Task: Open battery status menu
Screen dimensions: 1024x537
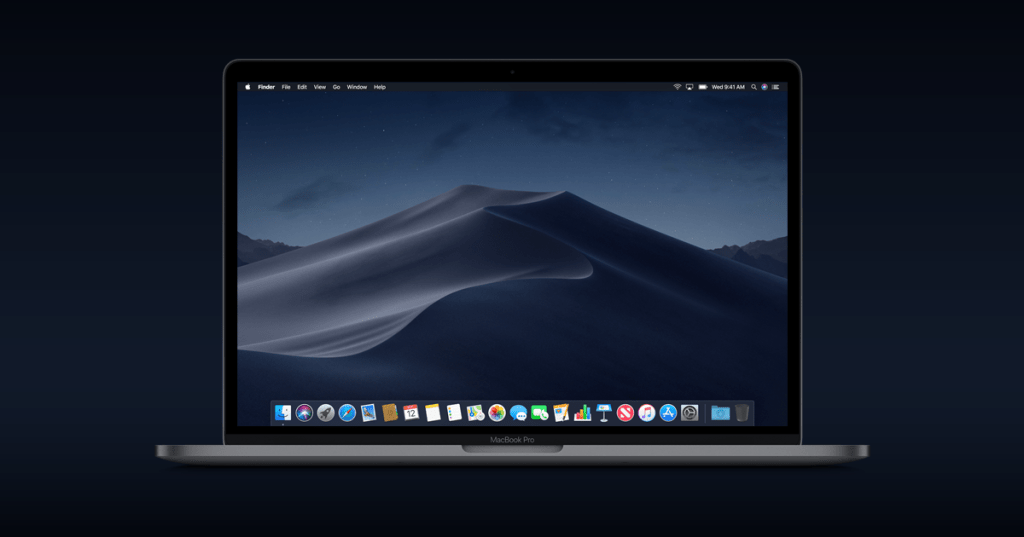Action: (703, 87)
